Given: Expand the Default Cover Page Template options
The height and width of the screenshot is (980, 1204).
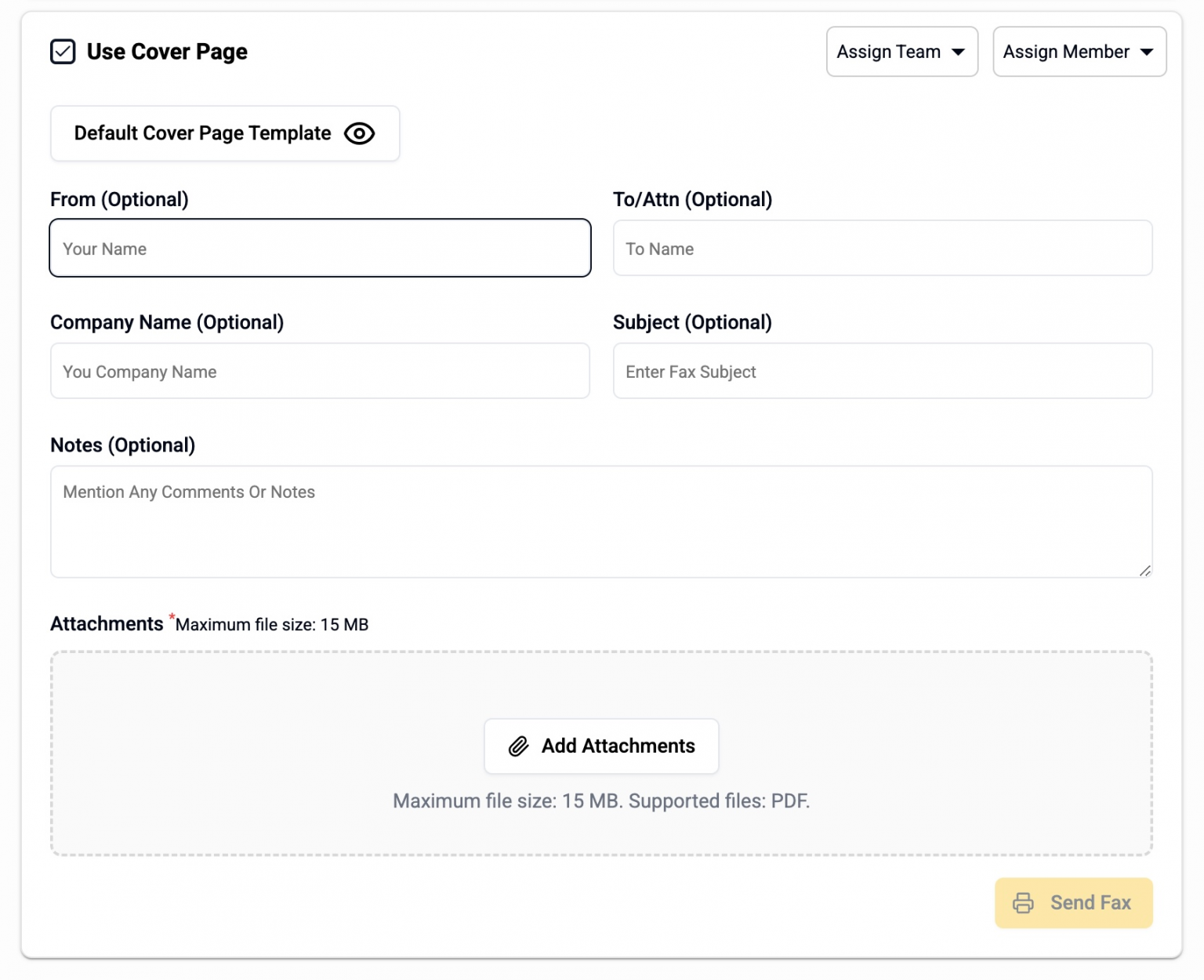Looking at the screenshot, I should (x=224, y=133).
